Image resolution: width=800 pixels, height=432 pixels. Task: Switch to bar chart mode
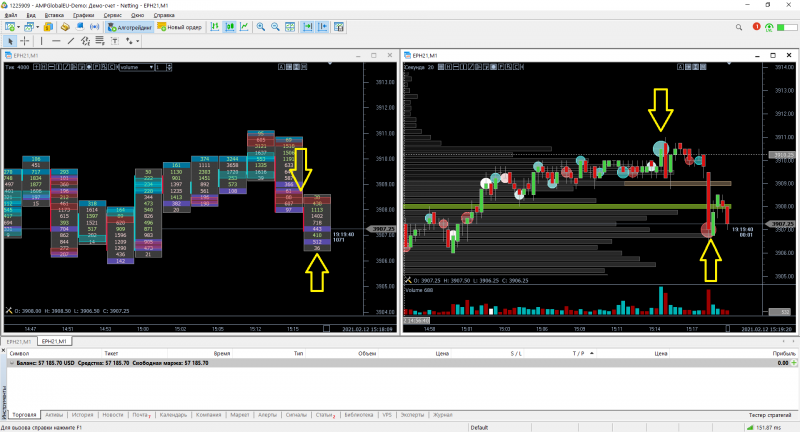click(215, 27)
